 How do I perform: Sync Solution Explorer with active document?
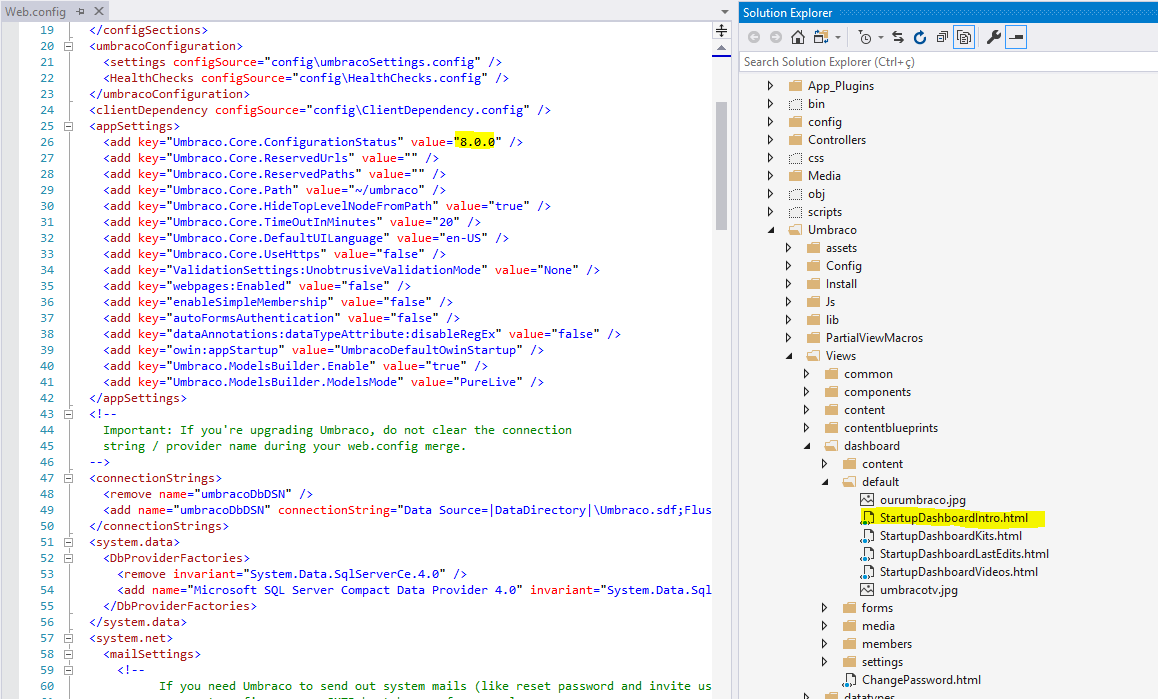pos(898,37)
